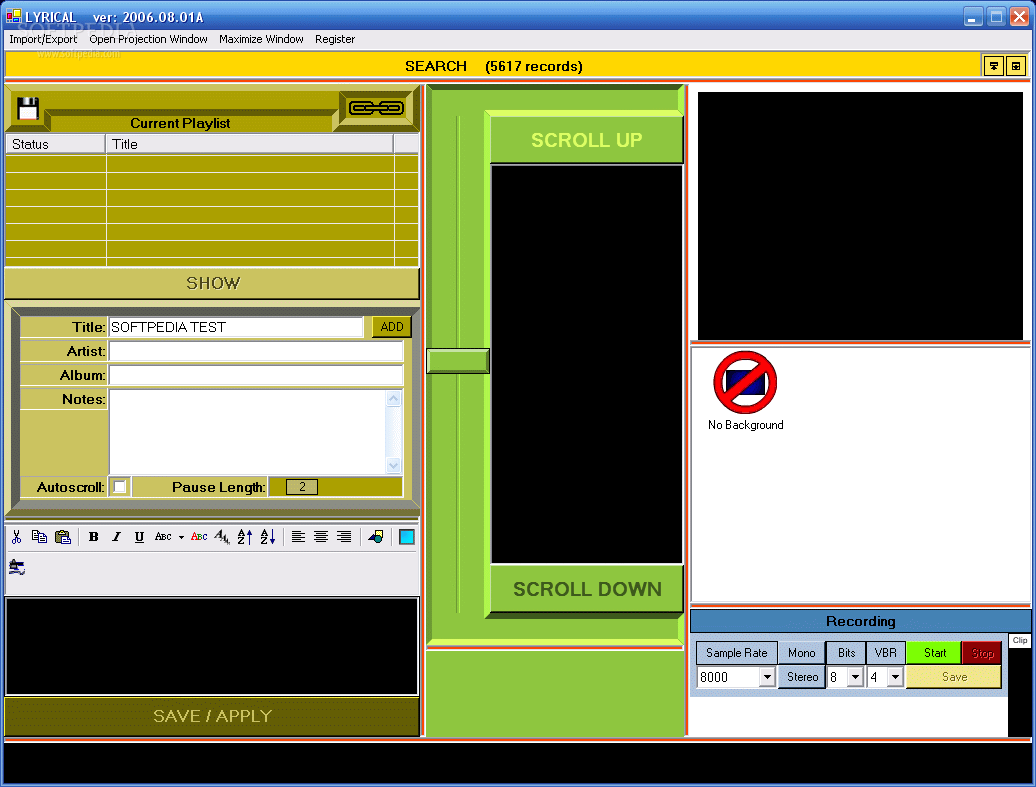
Task: Click the SCROLL UP button
Action: click(586, 139)
